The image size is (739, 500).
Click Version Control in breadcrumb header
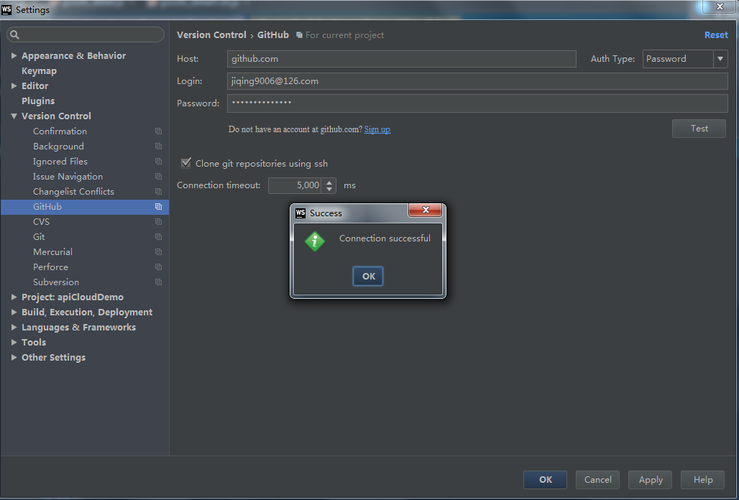coord(212,35)
